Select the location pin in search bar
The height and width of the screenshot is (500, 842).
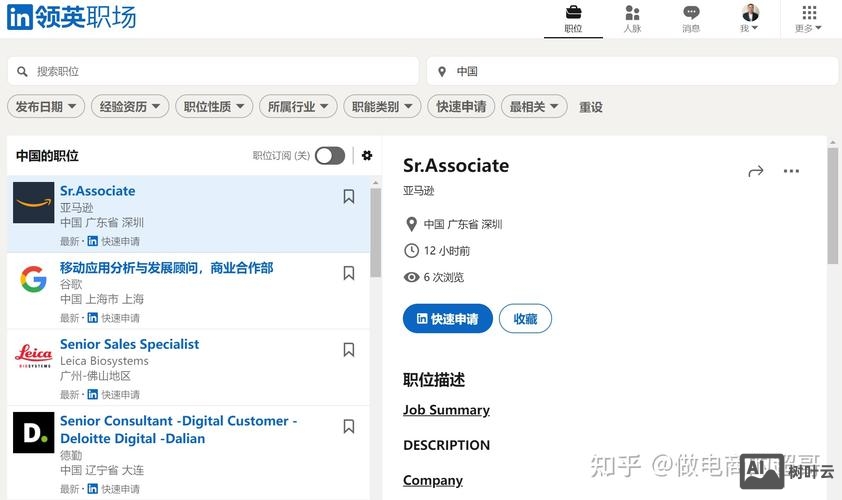[x=442, y=71]
